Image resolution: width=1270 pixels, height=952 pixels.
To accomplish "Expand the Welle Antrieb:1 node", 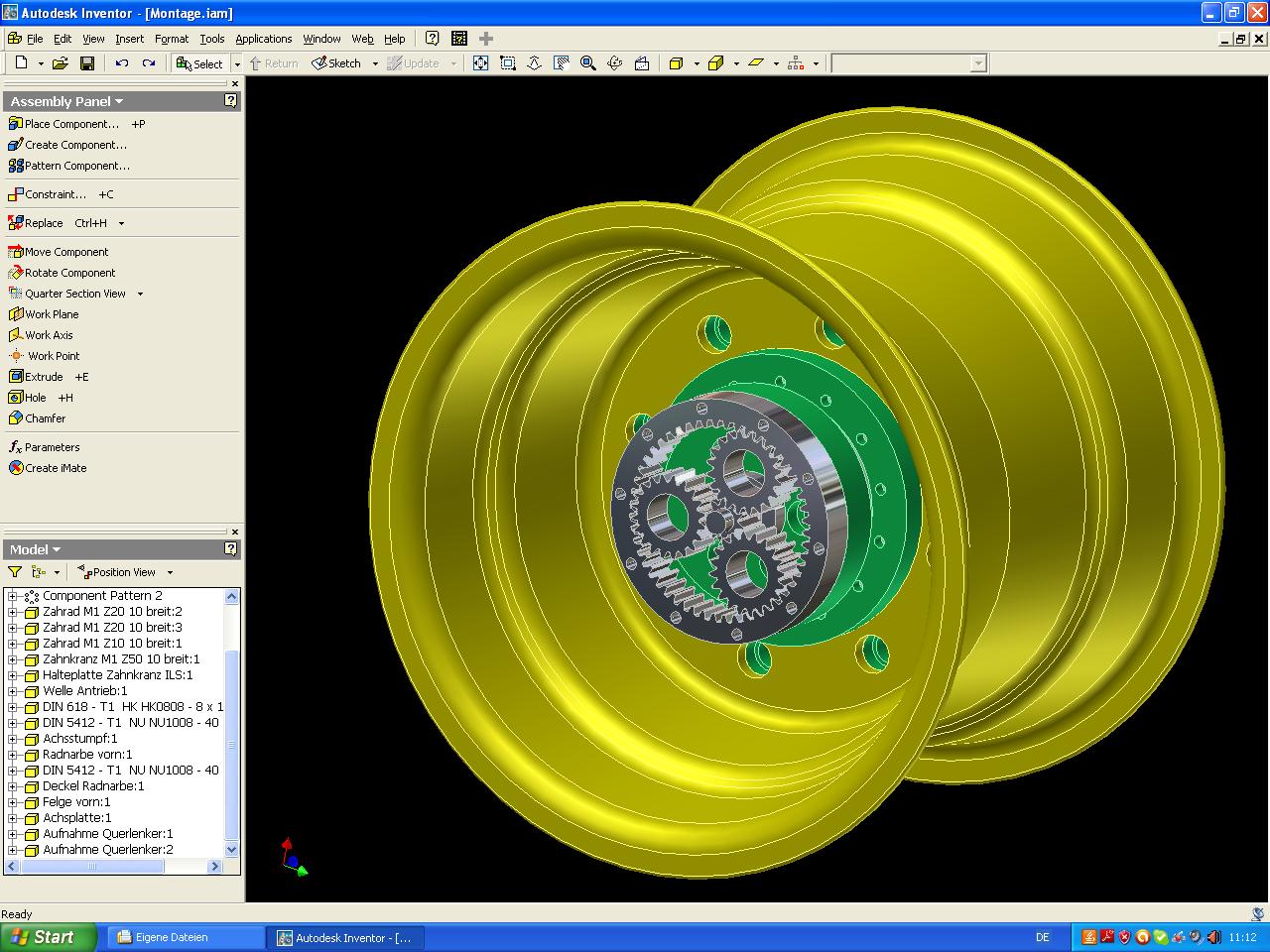I will tap(13, 691).
